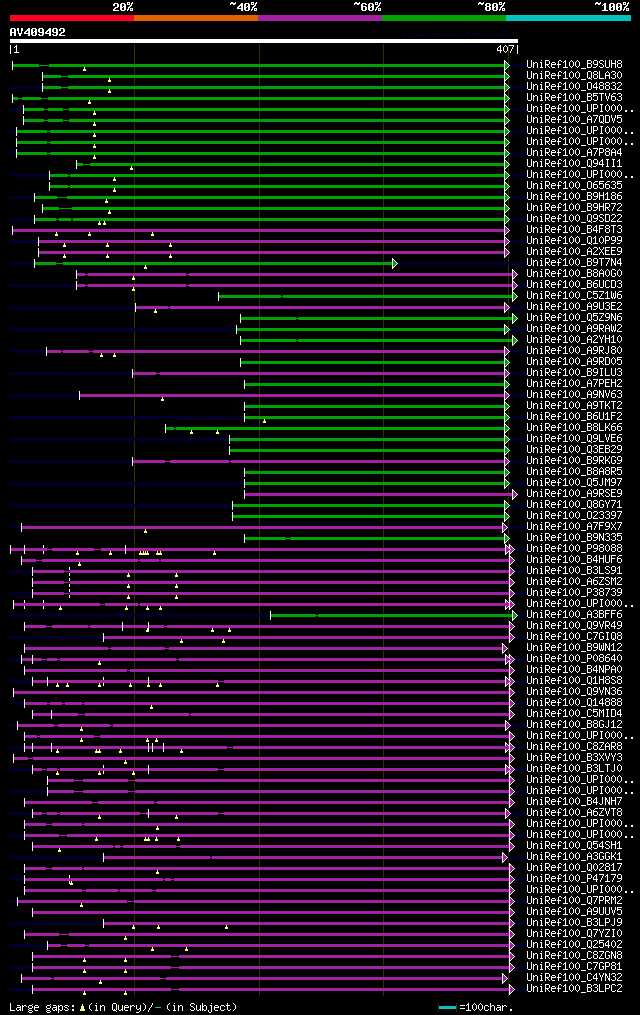Click the UniRef100_A7QDV5 entry
The image size is (640, 1015).
(x=574, y=120)
